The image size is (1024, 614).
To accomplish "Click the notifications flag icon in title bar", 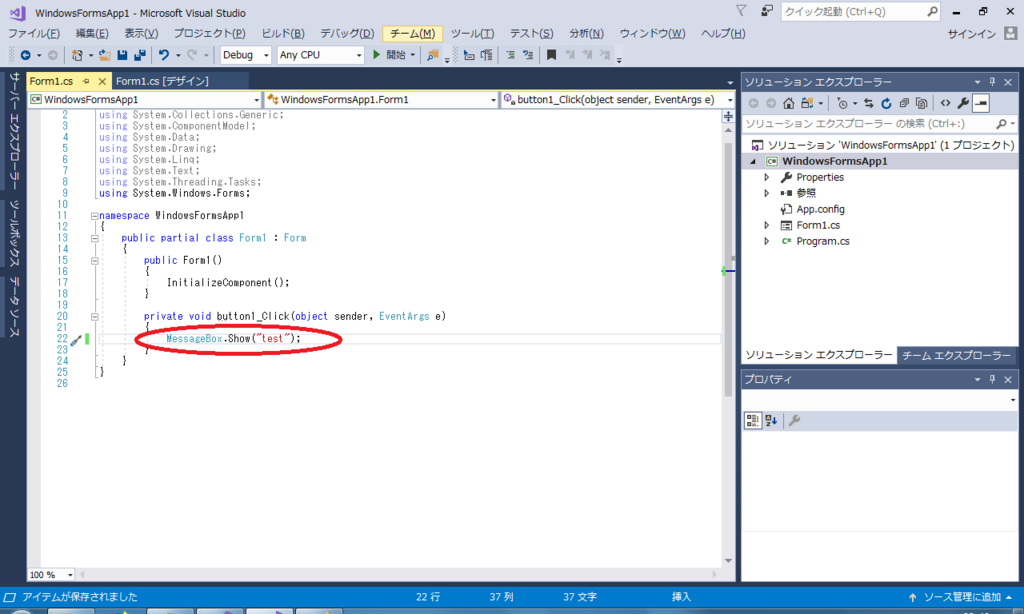I will tap(741, 11).
